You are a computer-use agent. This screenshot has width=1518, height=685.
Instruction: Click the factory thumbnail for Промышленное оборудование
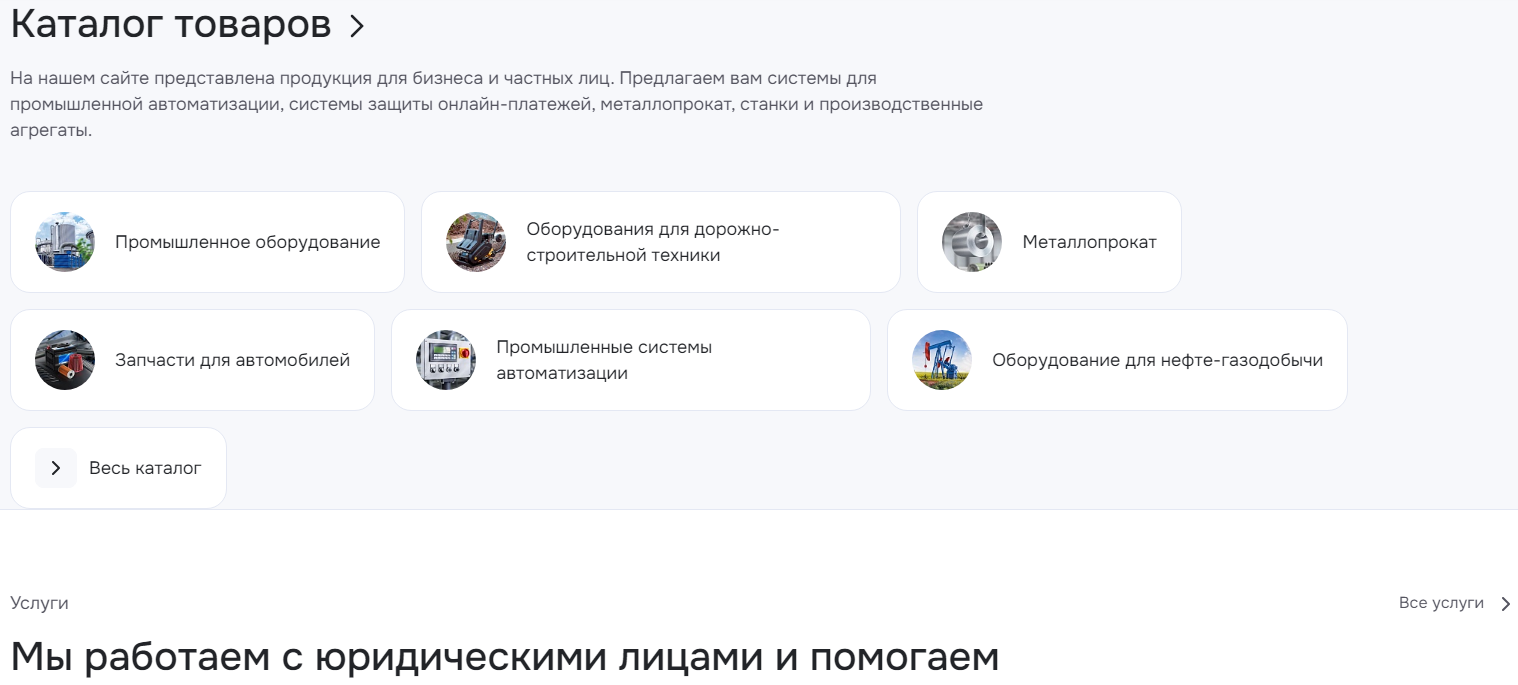tap(65, 242)
